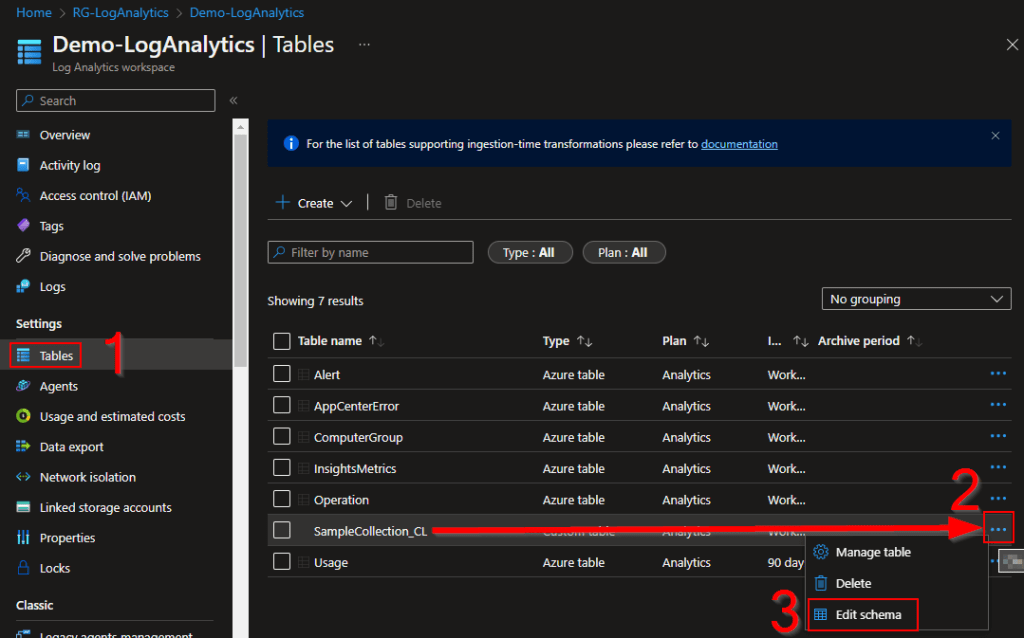Click the Filter by name field
This screenshot has width=1024, height=638.
coord(370,253)
